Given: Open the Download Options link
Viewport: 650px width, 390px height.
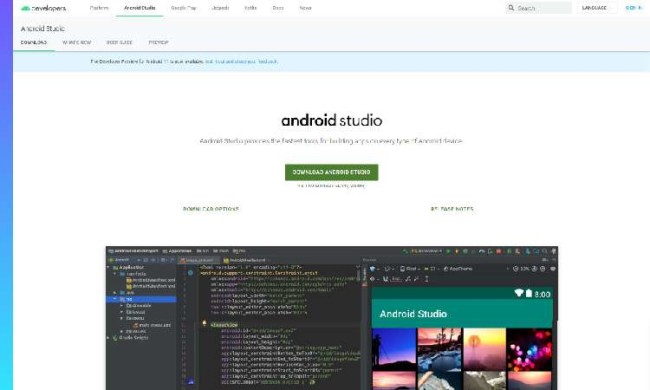Looking at the screenshot, I should pyautogui.click(x=211, y=209).
